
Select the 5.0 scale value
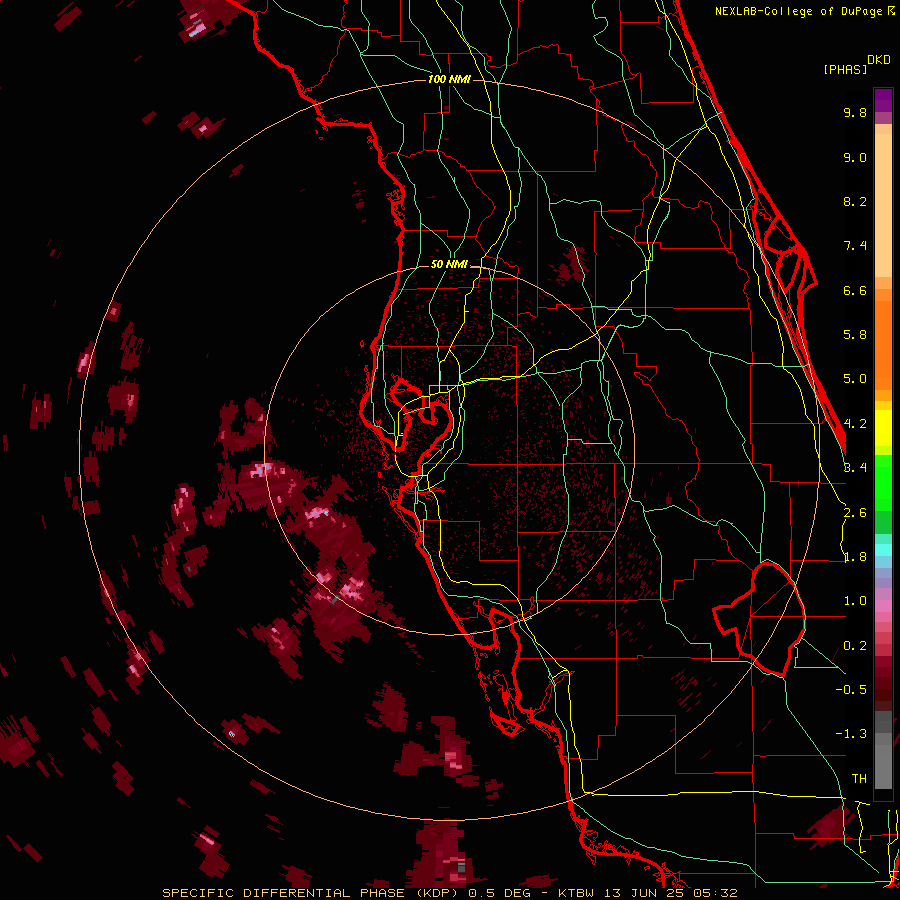coord(855,379)
